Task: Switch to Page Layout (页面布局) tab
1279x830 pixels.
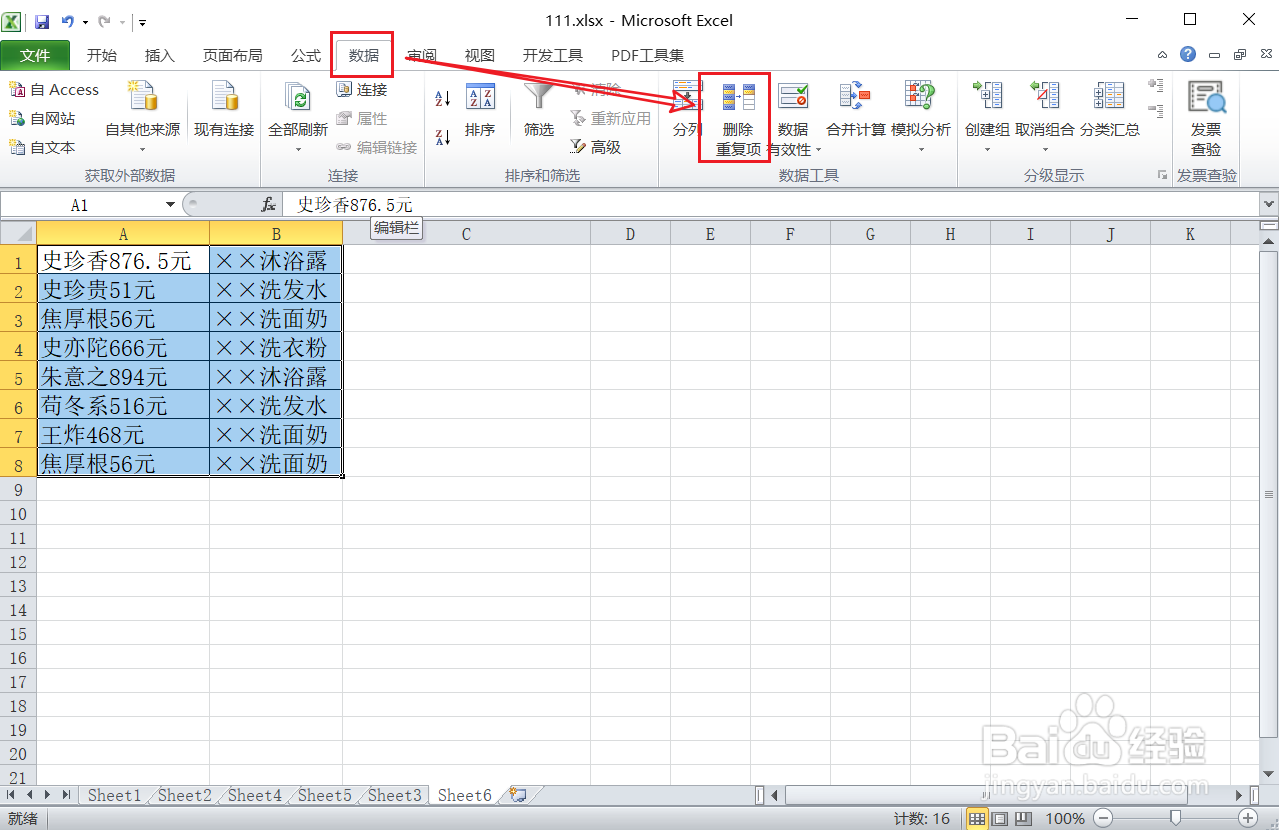Action: pos(232,56)
